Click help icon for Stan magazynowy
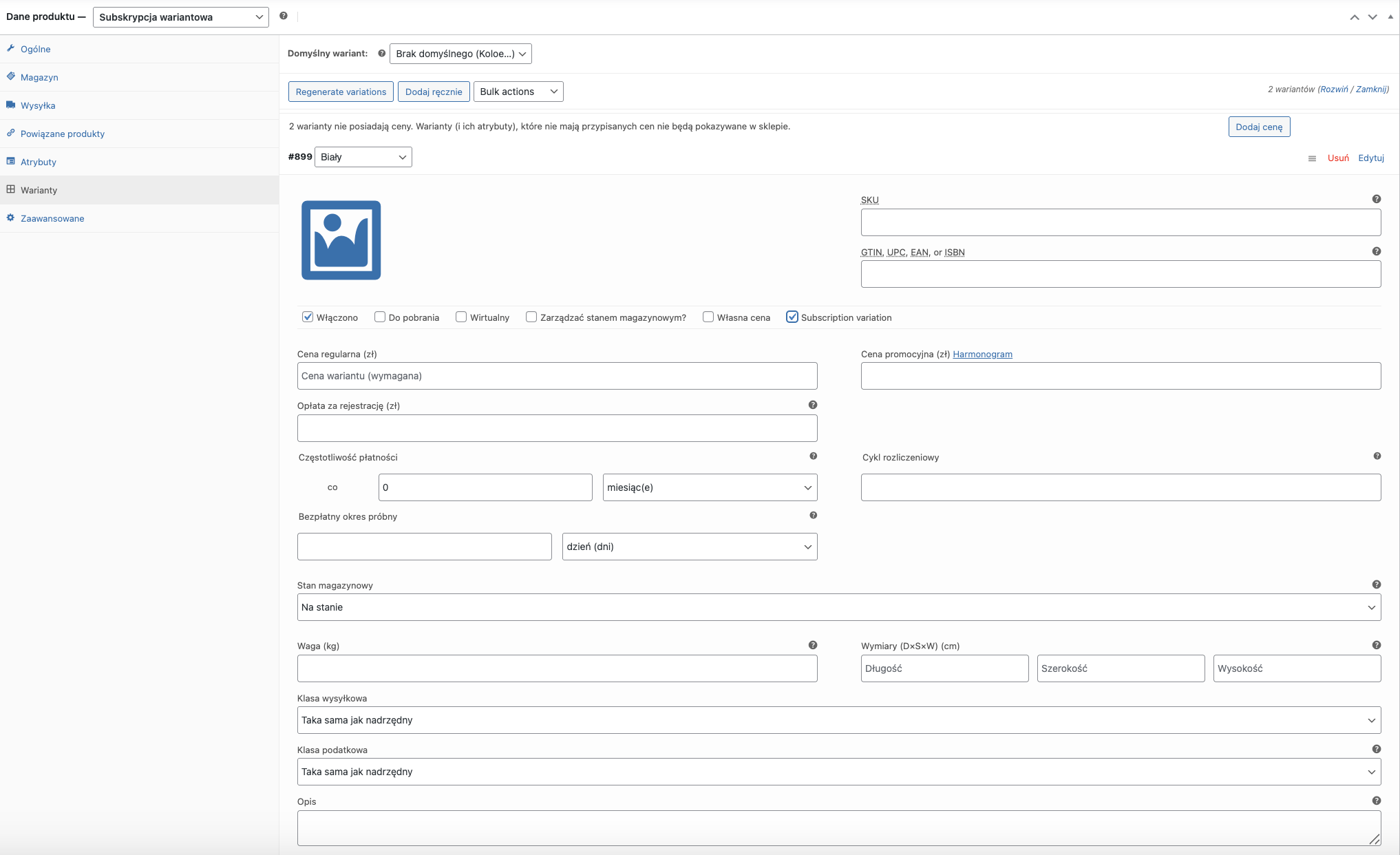 click(x=1376, y=584)
